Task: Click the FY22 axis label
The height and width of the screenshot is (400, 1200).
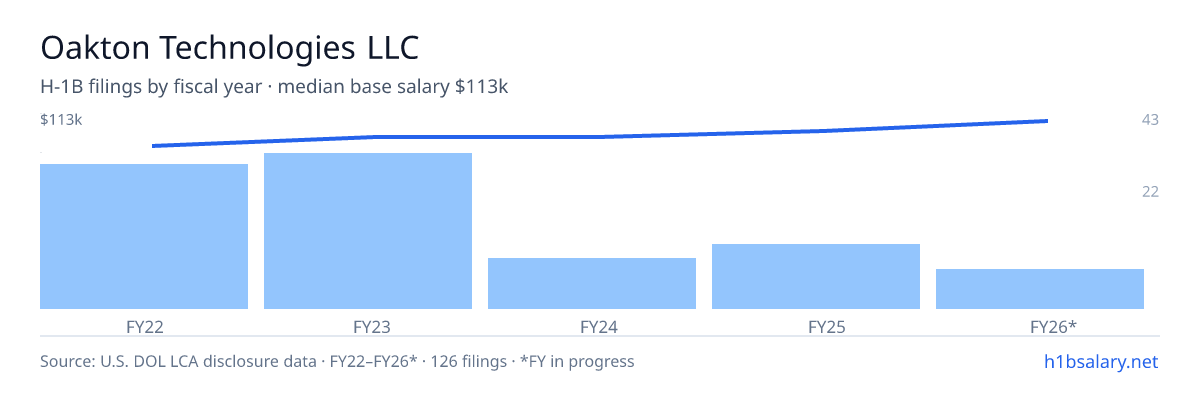Action: (x=145, y=326)
